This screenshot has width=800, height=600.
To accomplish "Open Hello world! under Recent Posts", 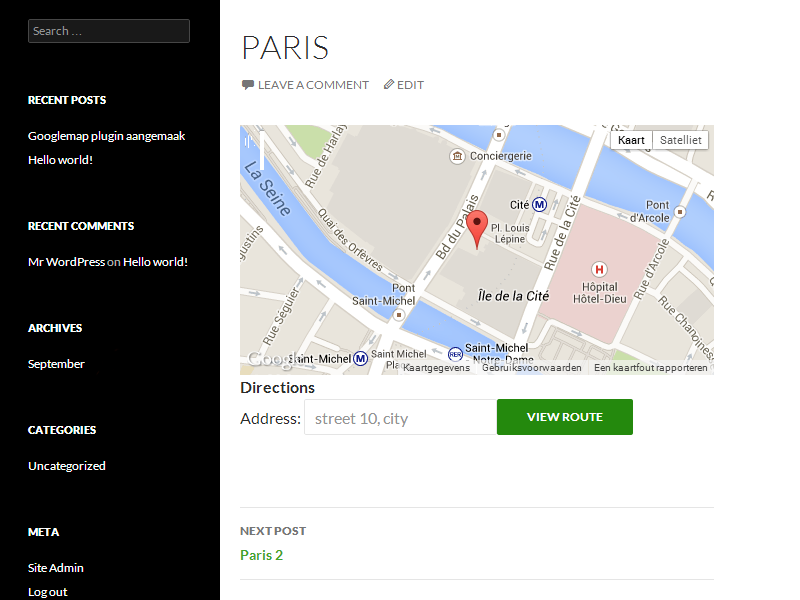I will click(x=60, y=160).
